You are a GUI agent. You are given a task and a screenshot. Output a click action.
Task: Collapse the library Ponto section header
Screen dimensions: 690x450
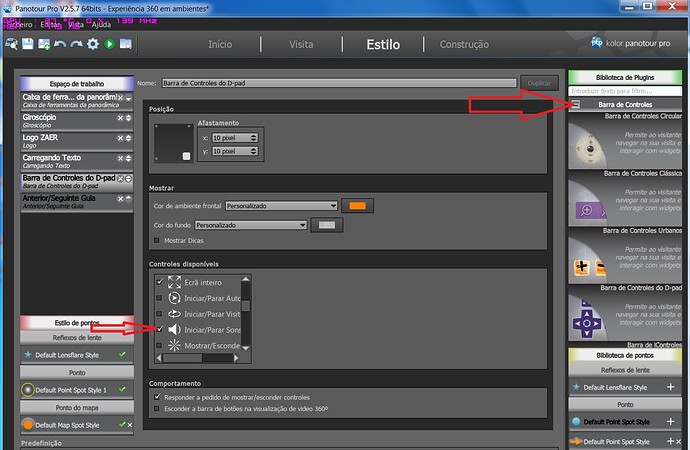pyautogui.click(x=625, y=404)
